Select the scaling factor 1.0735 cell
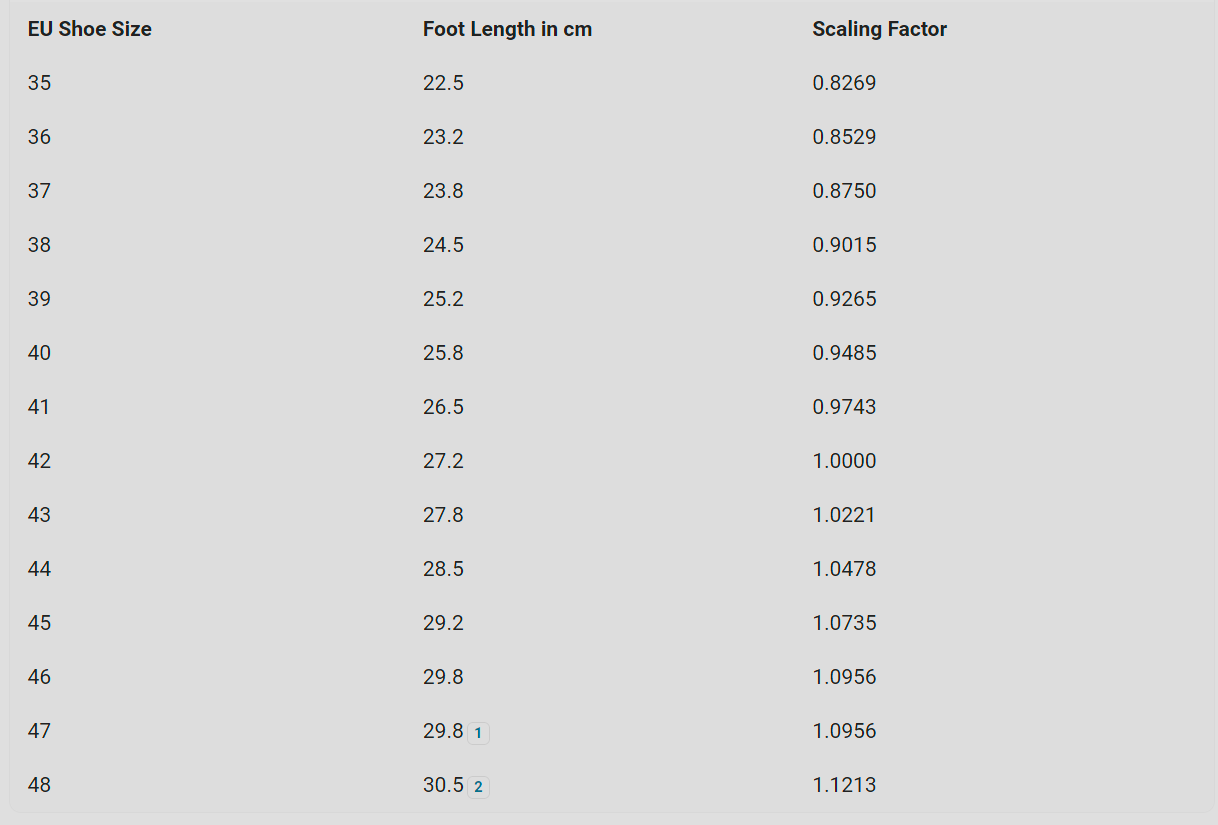Screen dimensions: 1218x825 pyautogui.click(x=844, y=623)
